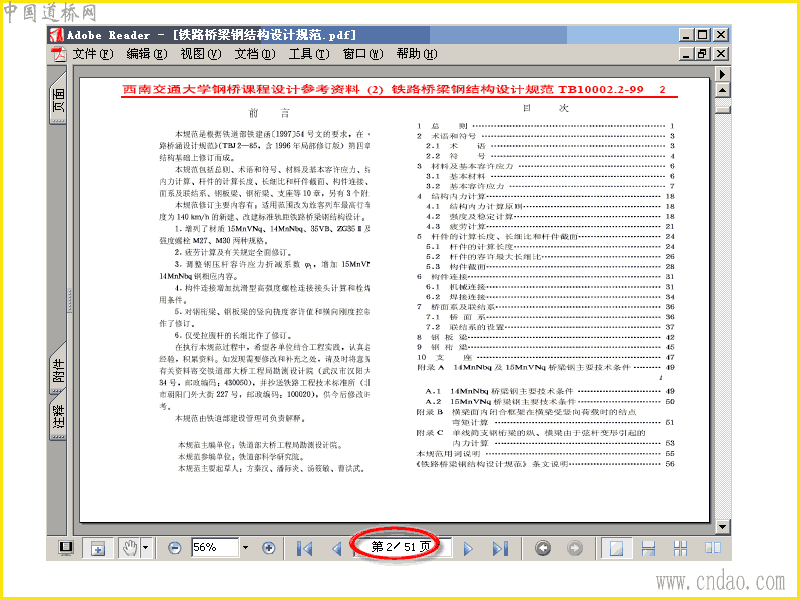Jump to the last page of the document

pyautogui.click(x=500, y=548)
